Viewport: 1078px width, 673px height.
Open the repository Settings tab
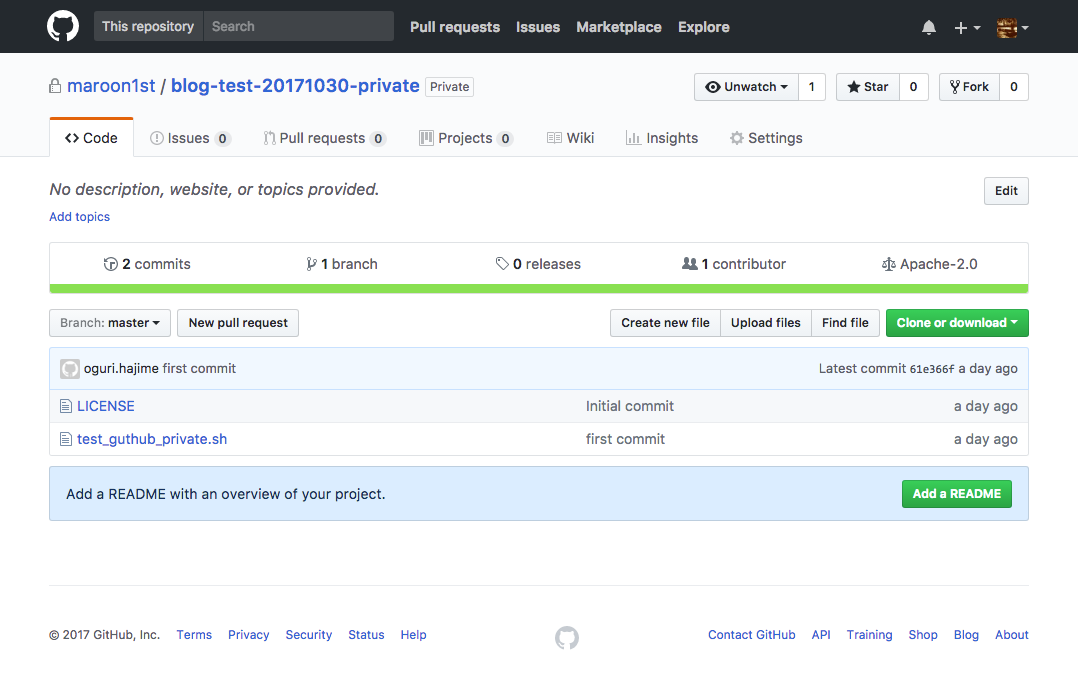pyautogui.click(x=766, y=137)
